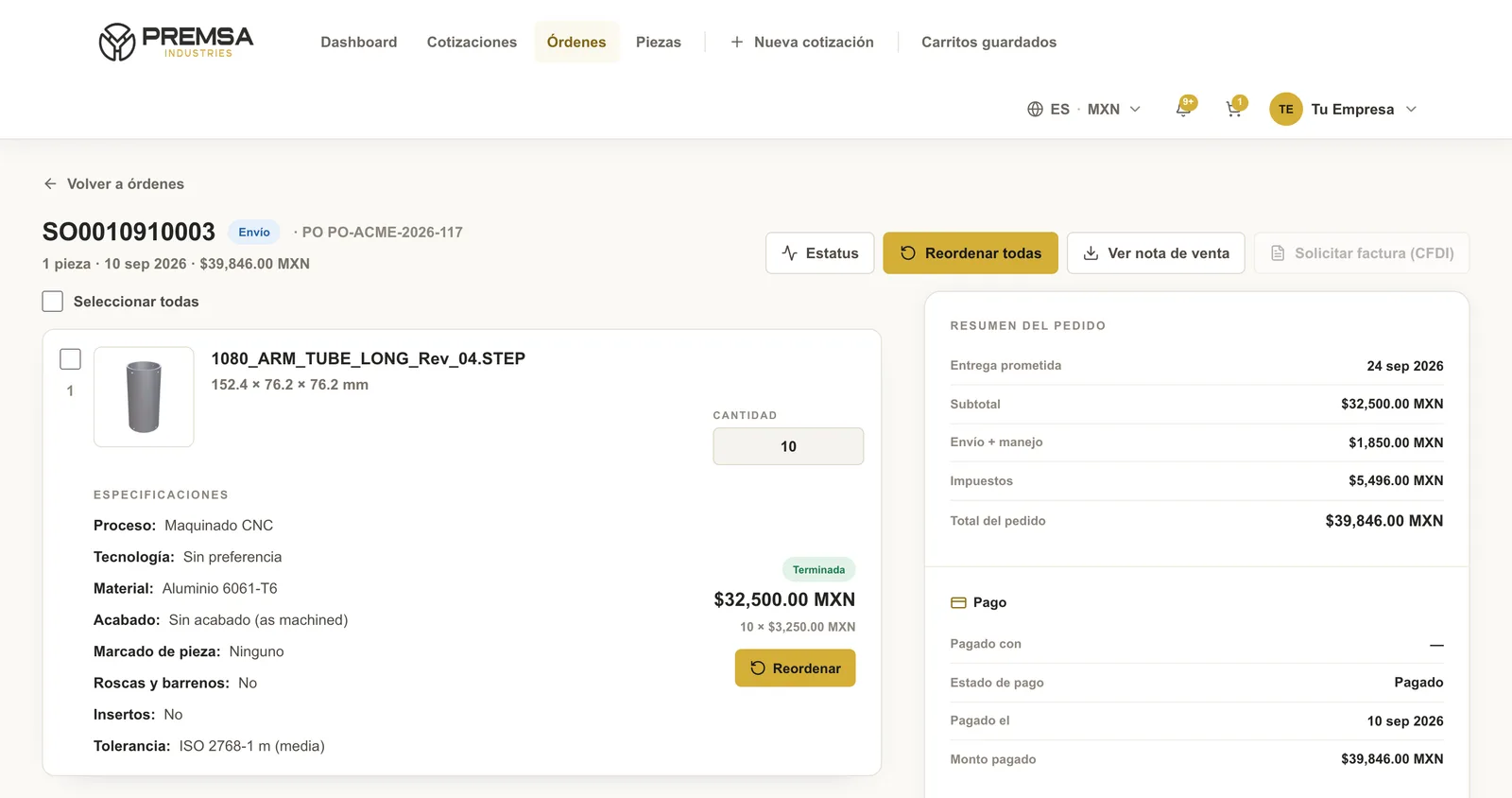Select the Seleccionar todas checkbox
The height and width of the screenshot is (798, 1512).
pyautogui.click(x=53, y=302)
